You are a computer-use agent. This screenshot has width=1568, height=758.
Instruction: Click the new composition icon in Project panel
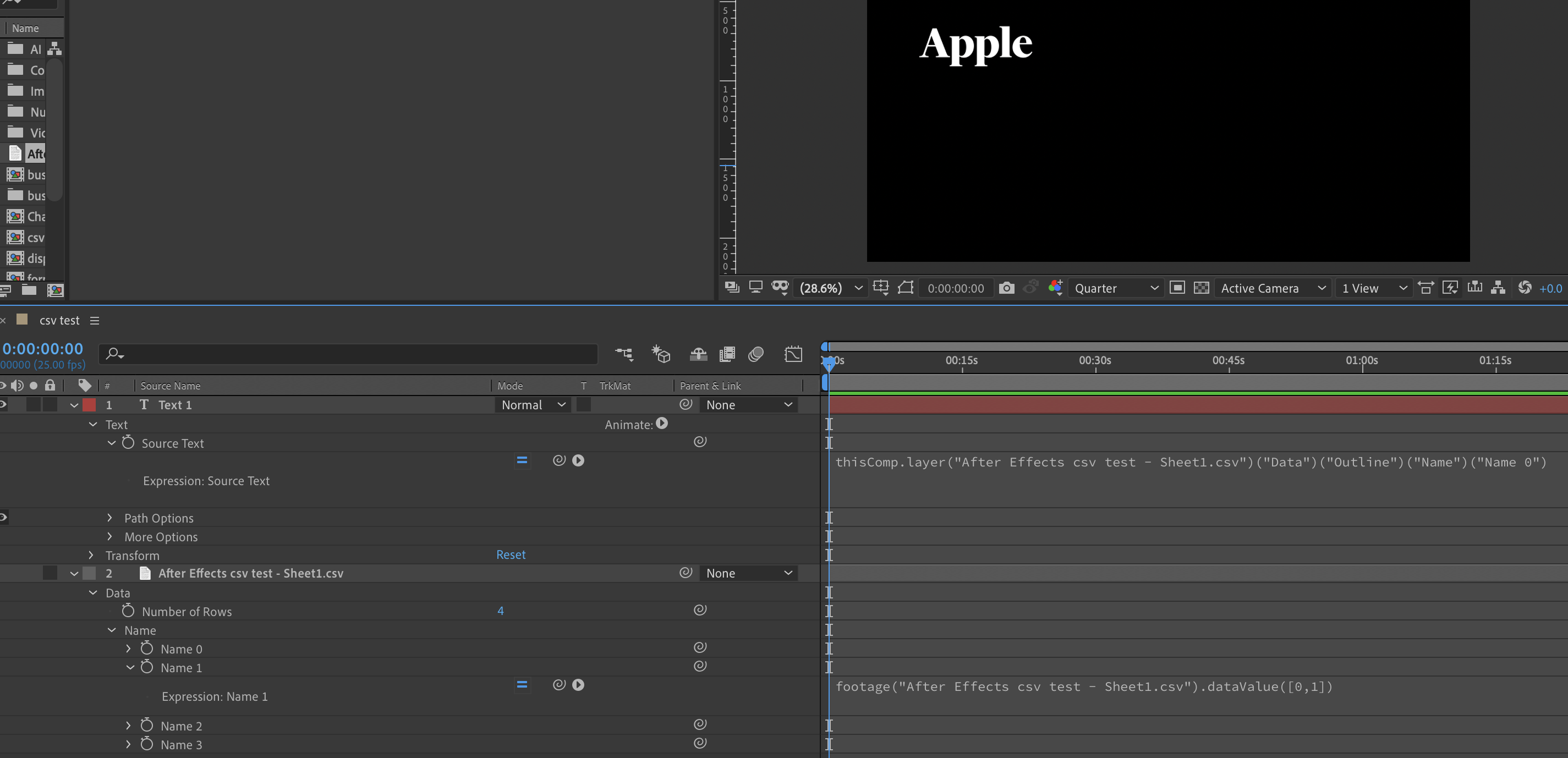click(x=56, y=290)
